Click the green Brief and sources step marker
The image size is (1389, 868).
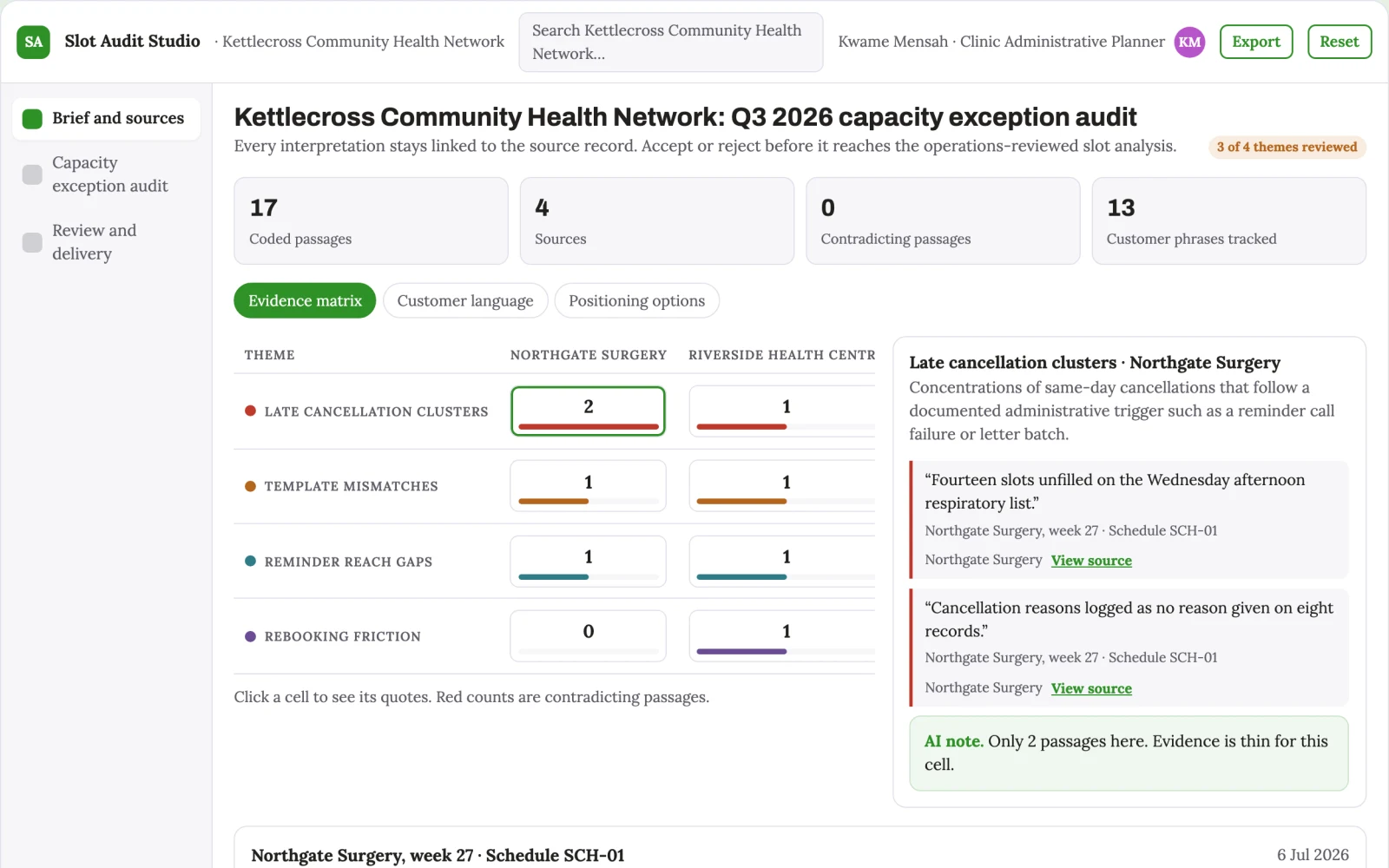coord(32,119)
